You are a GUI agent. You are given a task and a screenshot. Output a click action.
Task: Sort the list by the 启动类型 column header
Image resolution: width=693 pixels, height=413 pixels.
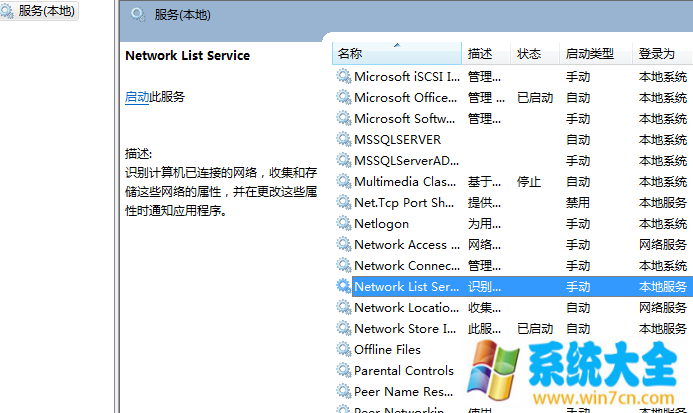(x=596, y=54)
